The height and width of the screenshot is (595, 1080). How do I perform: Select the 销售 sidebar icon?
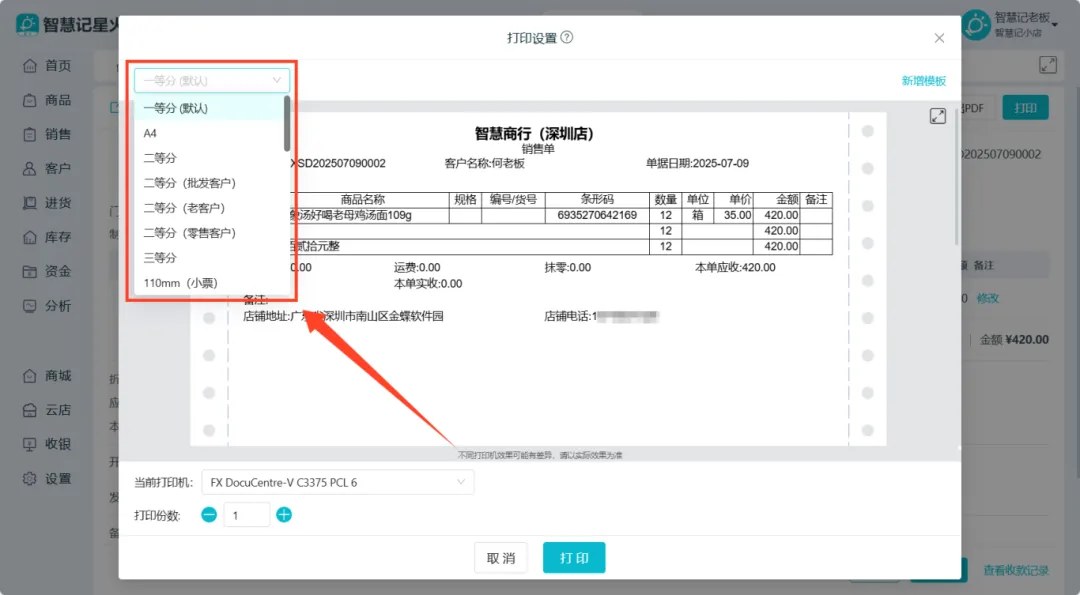30,134
